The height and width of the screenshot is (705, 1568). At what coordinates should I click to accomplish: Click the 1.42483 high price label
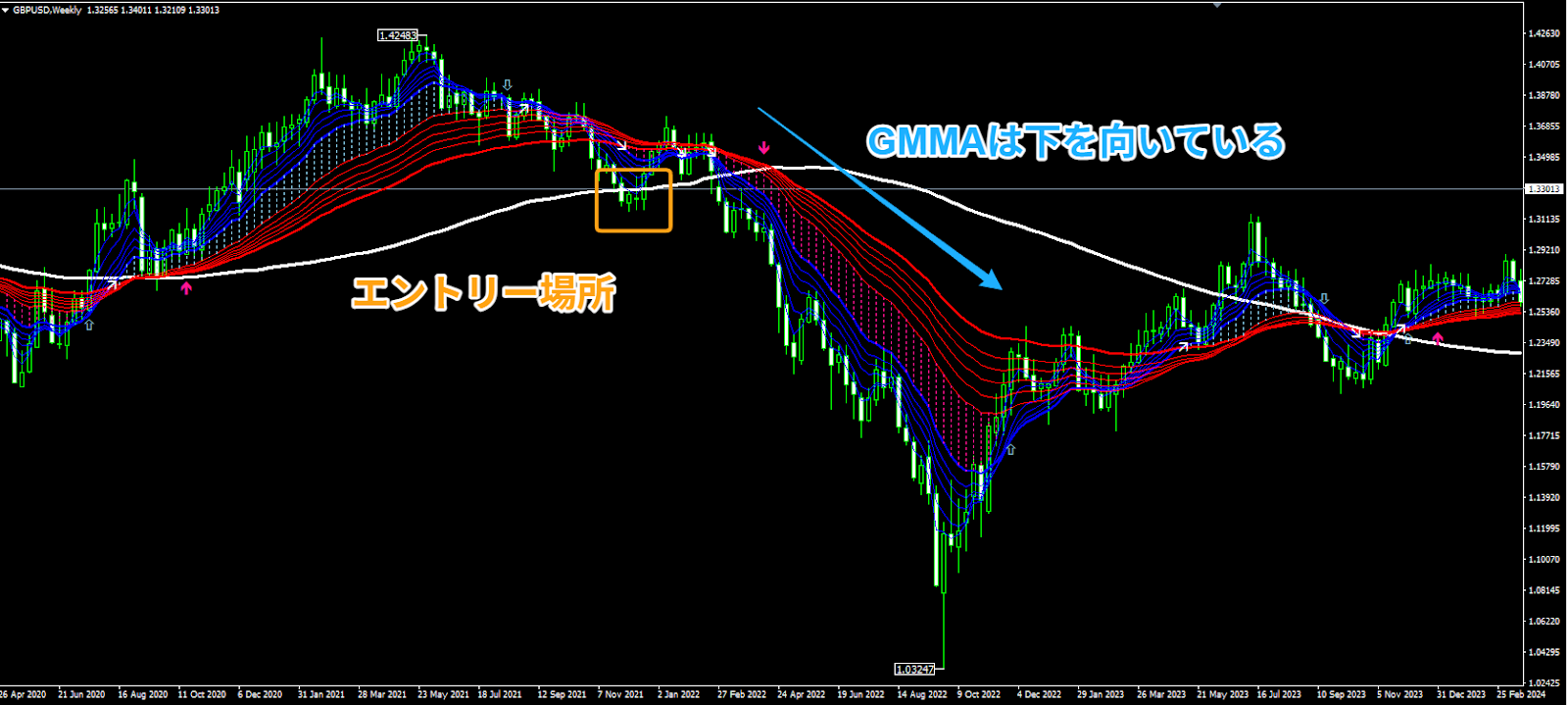(x=397, y=35)
